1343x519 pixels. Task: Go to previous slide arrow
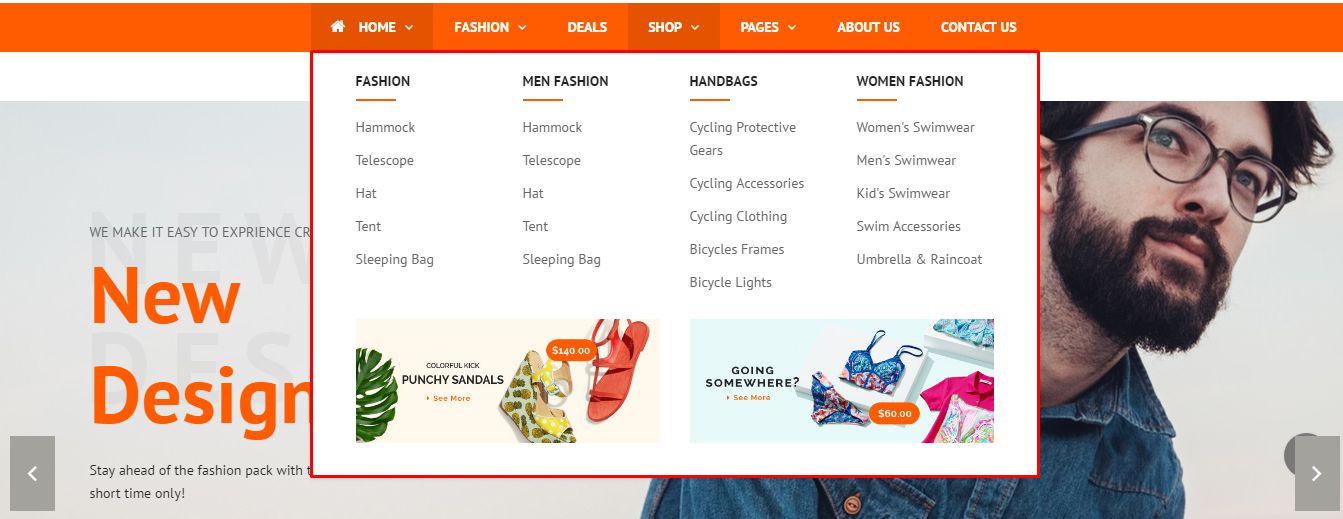point(32,473)
